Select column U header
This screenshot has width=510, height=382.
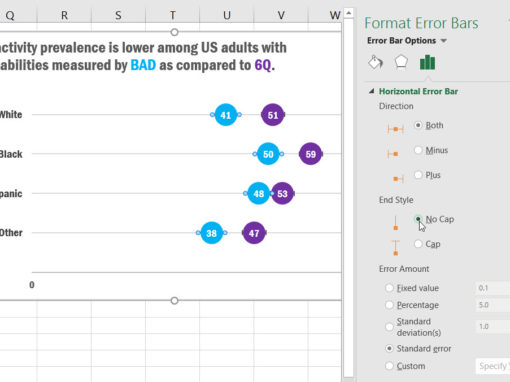[x=227, y=15]
